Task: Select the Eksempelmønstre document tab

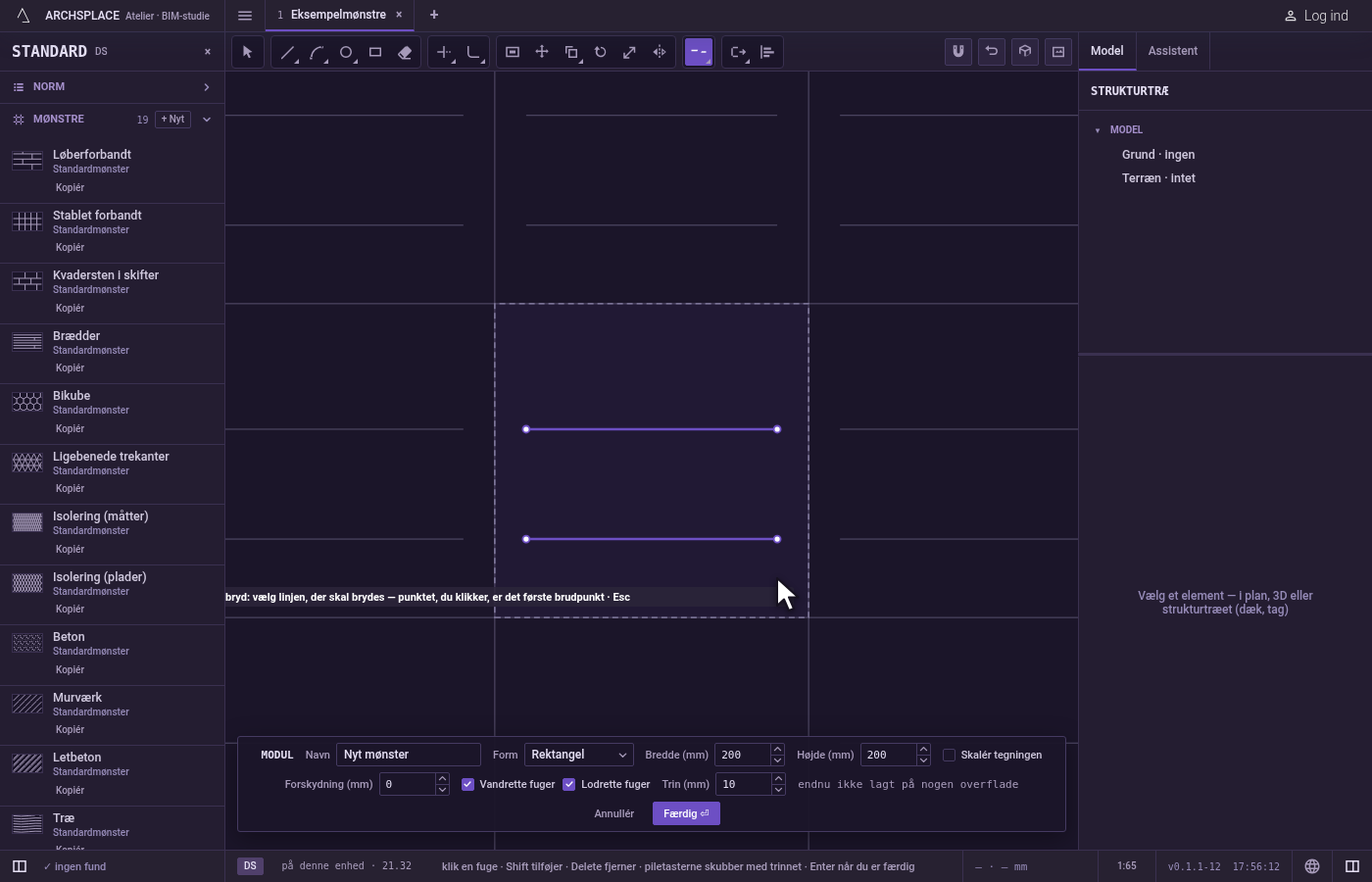Action: (x=338, y=15)
